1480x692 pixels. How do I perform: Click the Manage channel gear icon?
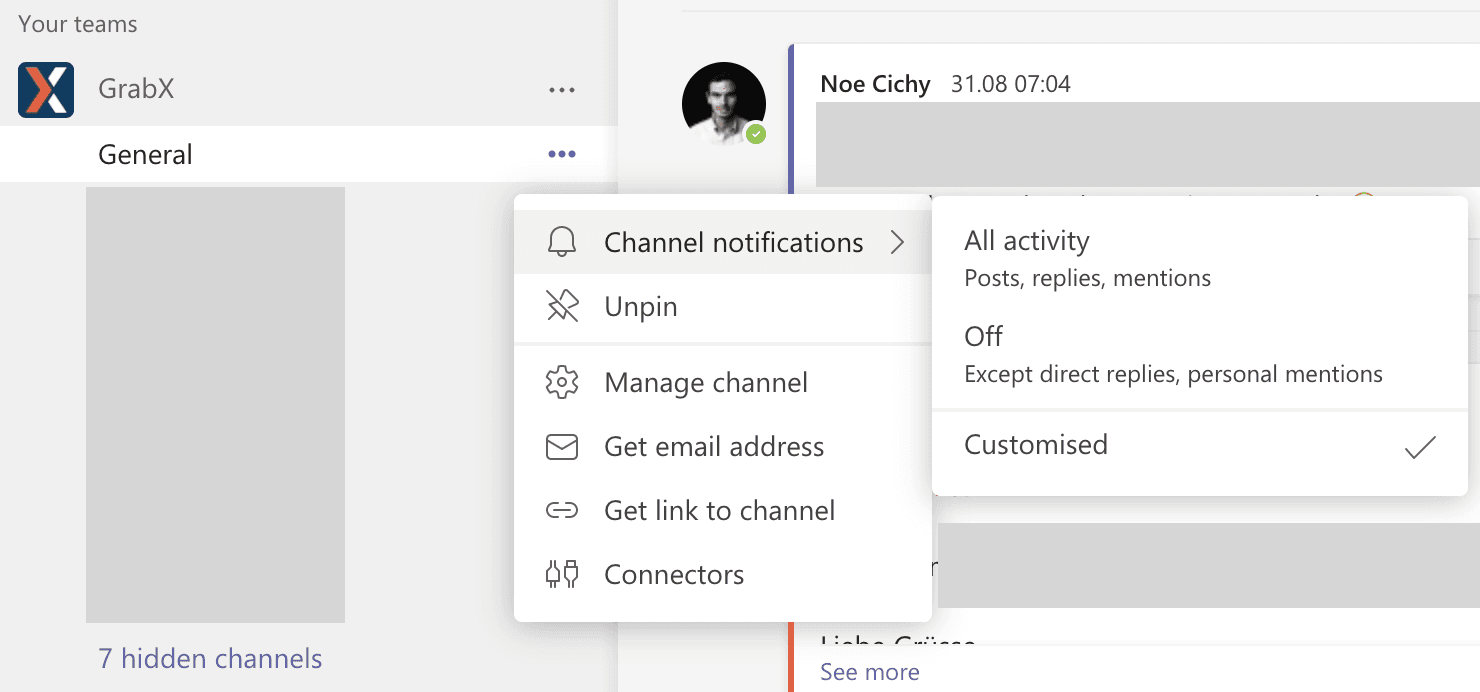562,382
